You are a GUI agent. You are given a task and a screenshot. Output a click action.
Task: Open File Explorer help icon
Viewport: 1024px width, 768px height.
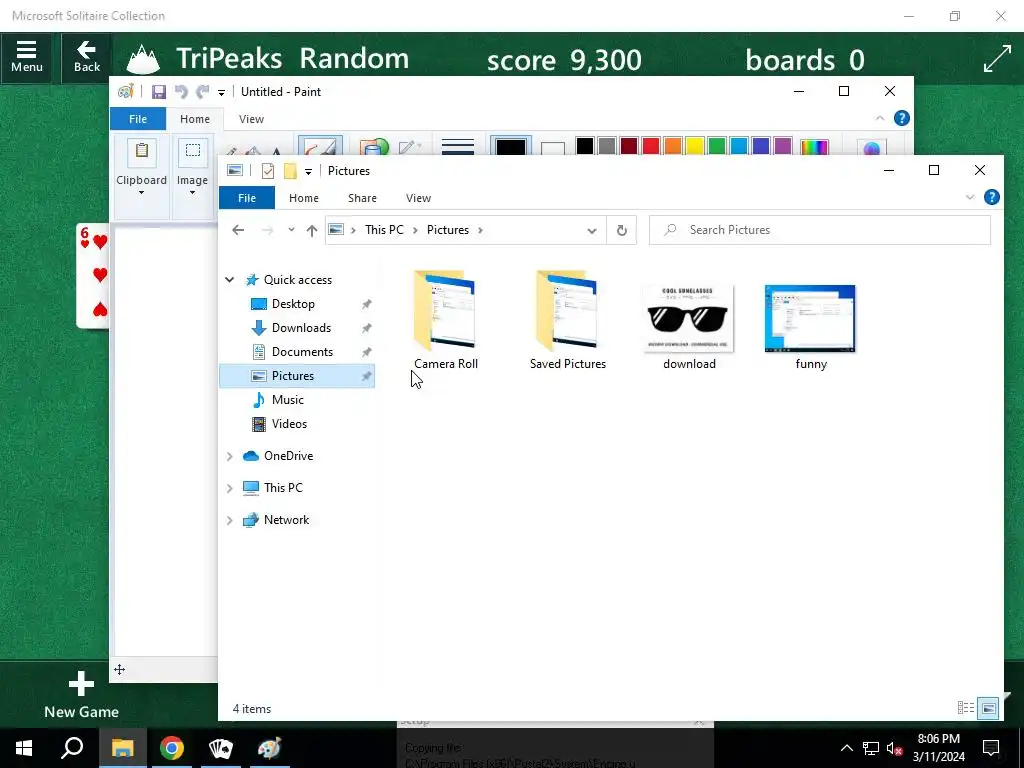point(992,197)
